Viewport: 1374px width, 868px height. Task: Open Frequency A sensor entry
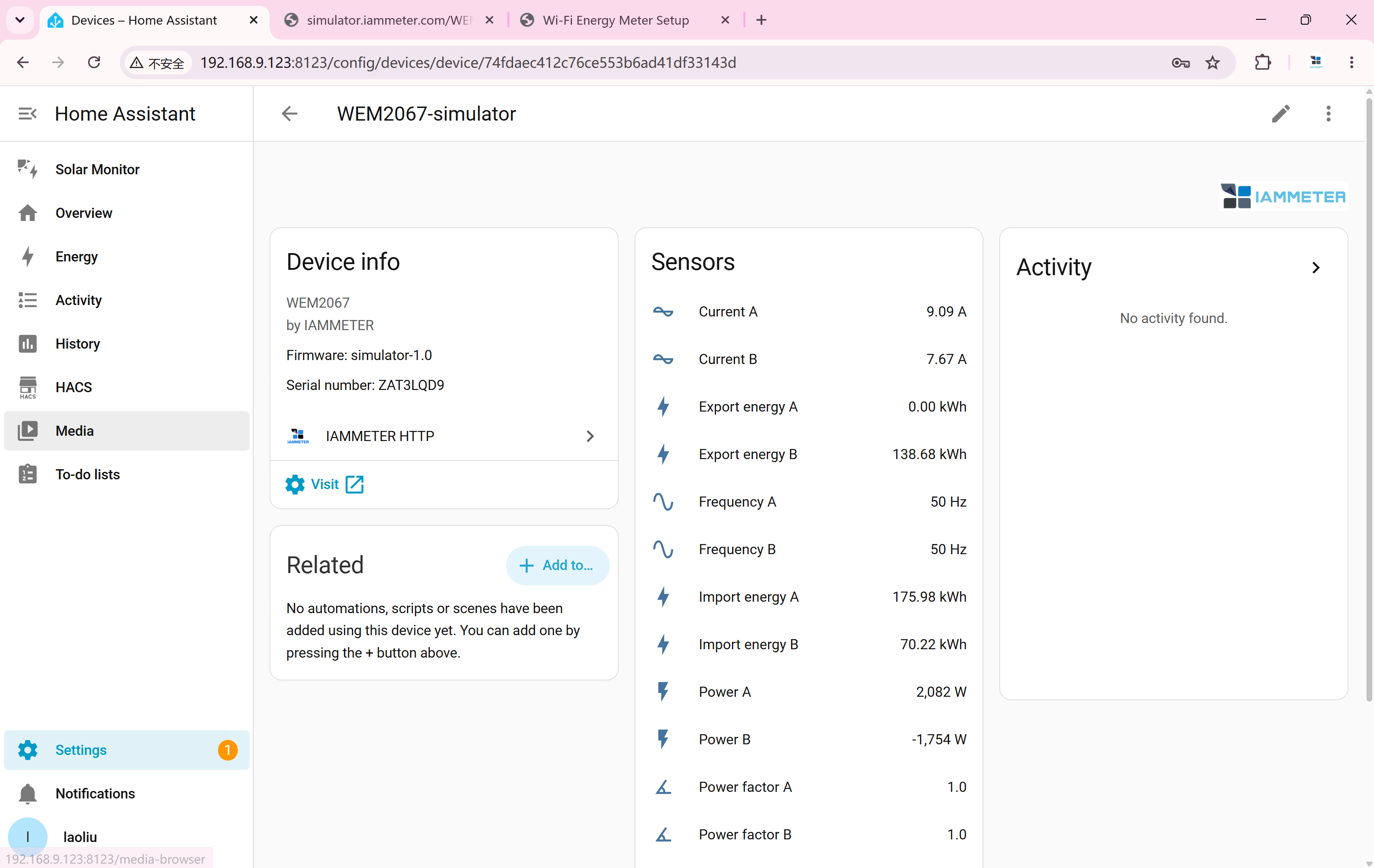point(809,502)
